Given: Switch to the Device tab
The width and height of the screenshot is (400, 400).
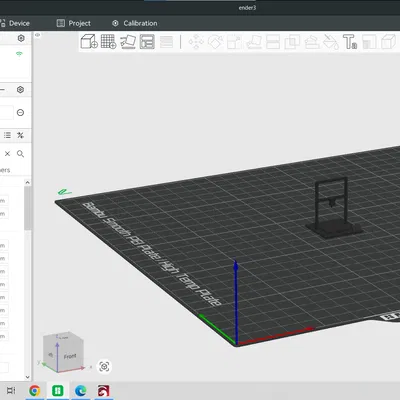Looking at the screenshot, I should coord(15,23).
